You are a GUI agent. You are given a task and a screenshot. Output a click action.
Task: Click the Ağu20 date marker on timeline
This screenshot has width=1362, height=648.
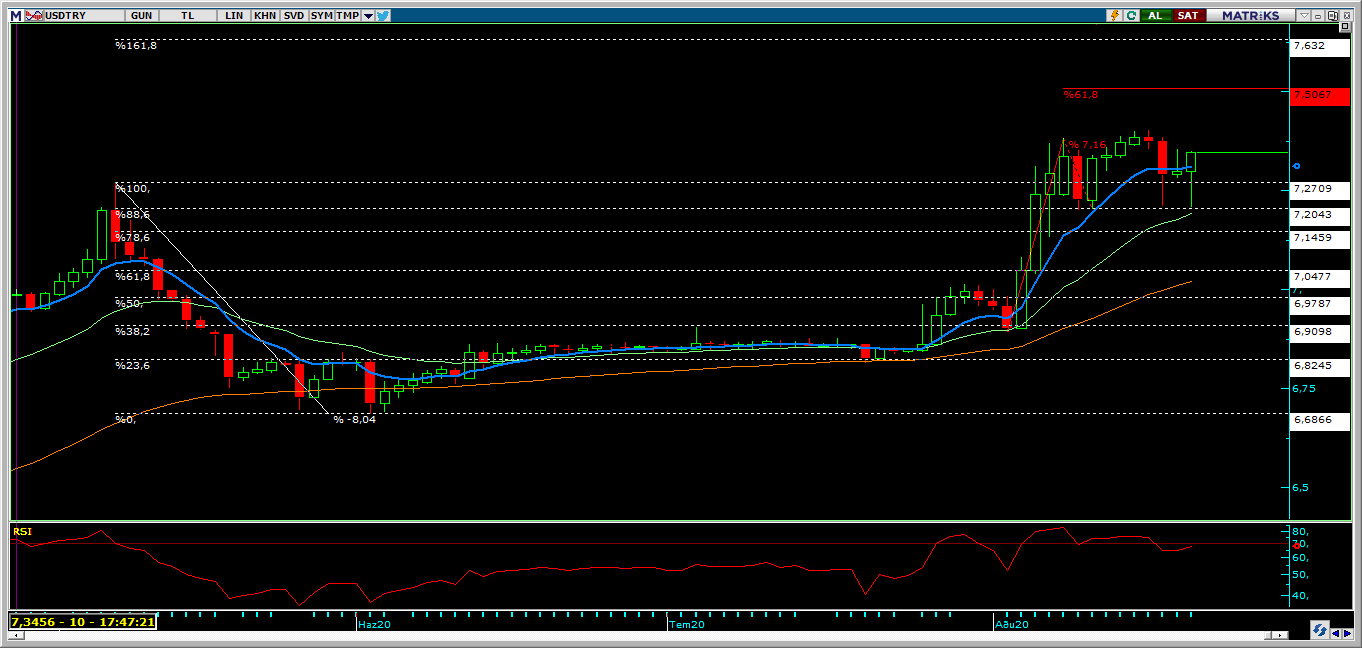[1012, 624]
